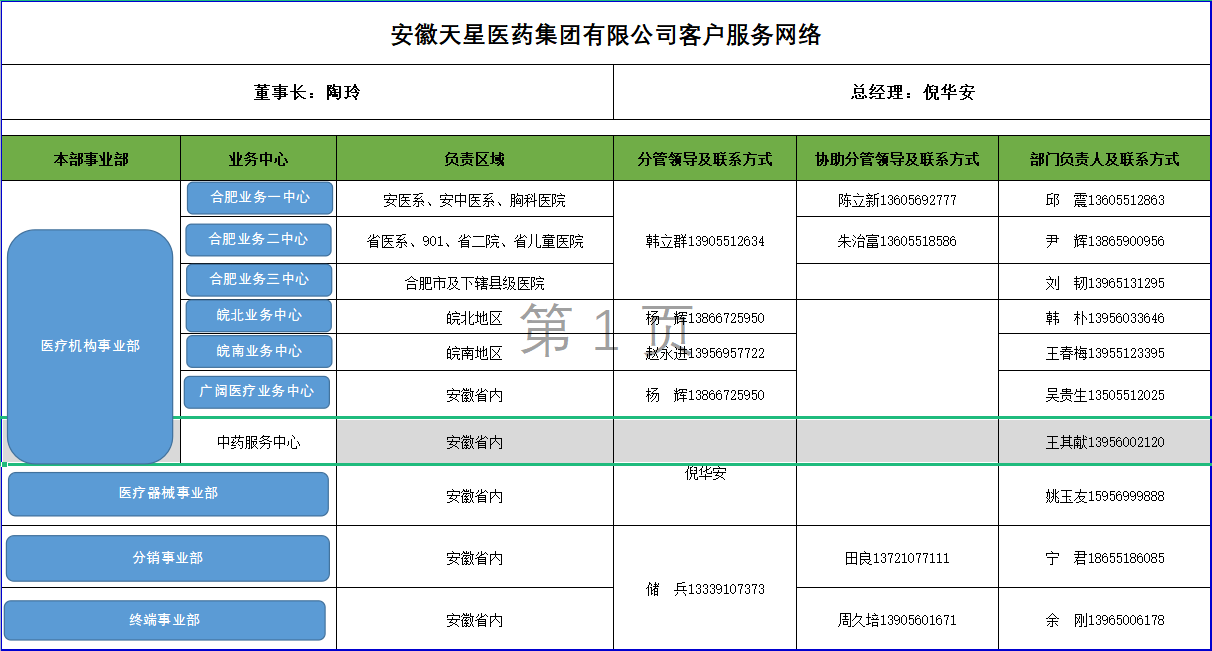This screenshot has height=651, width=1212.
Task: Click the 负责区域 column header
Action: [x=475, y=159]
